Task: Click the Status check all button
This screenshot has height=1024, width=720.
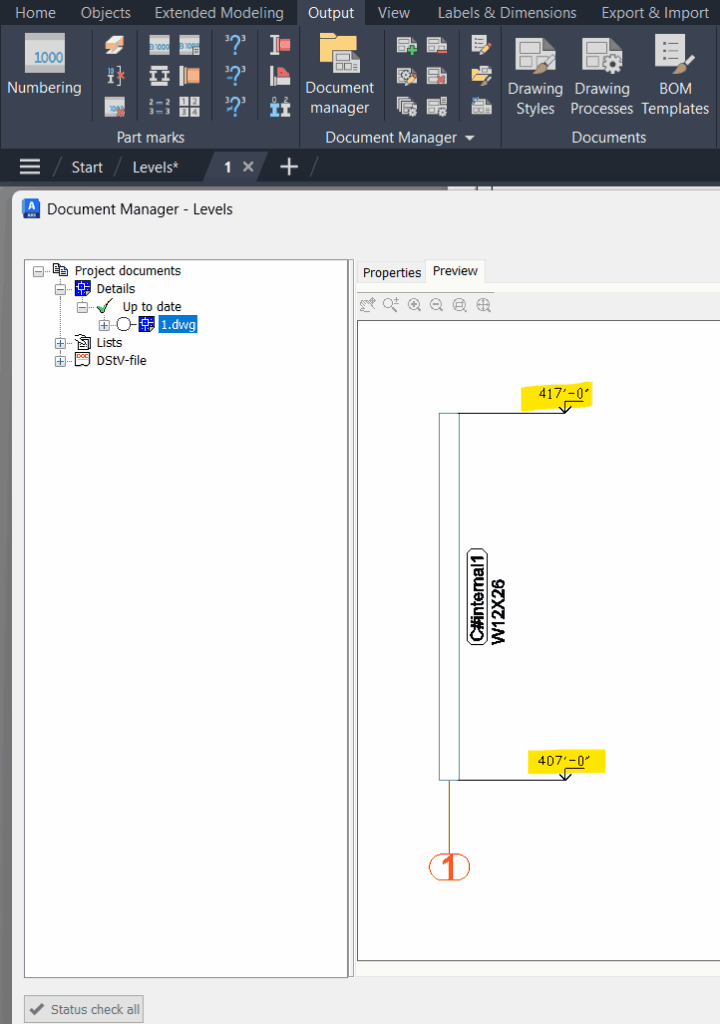Action: [84, 1009]
